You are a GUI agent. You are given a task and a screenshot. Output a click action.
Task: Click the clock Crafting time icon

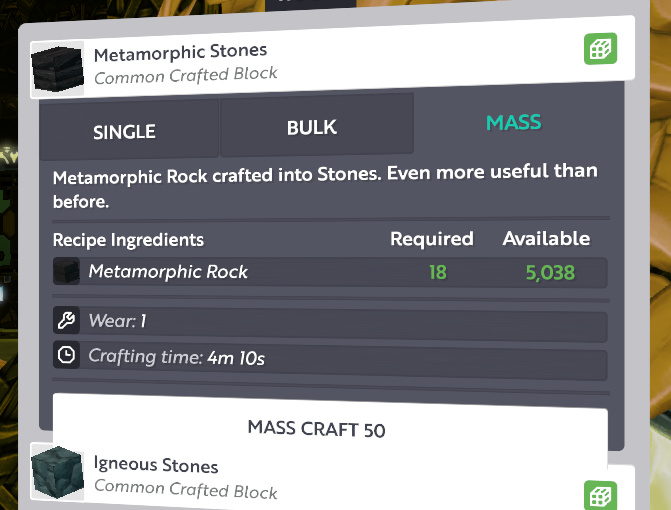(x=66, y=355)
